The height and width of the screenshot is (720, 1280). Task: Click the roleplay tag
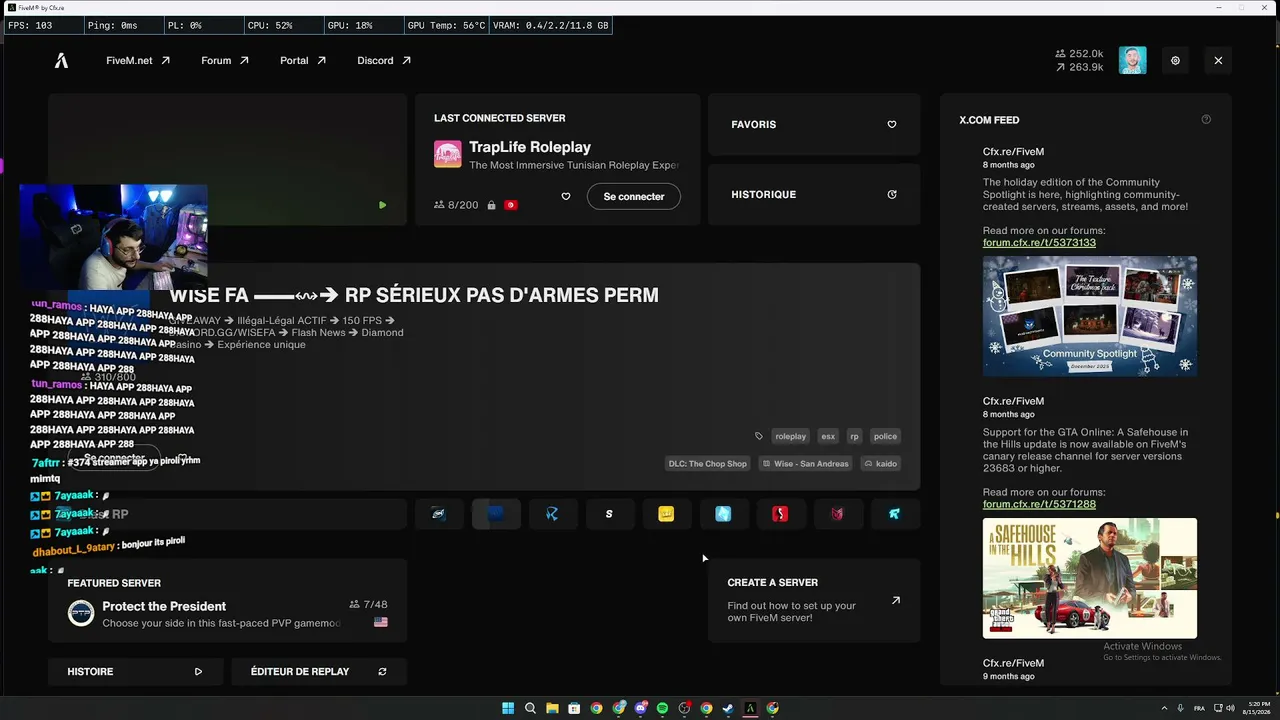(790, 436)
